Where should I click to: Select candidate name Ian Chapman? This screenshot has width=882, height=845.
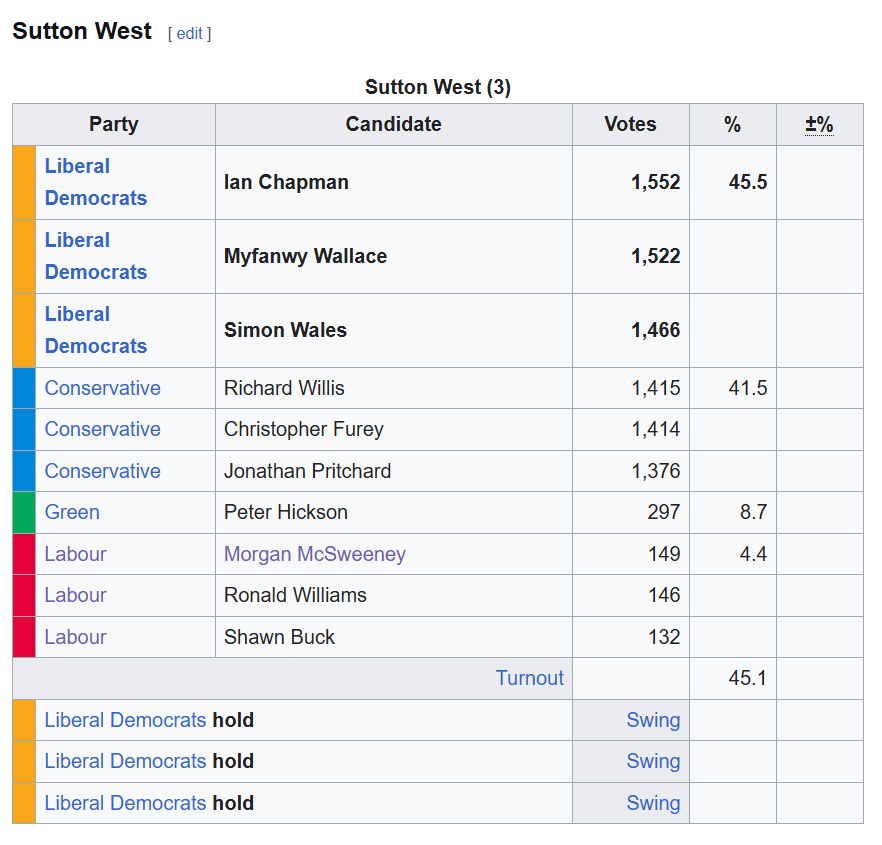286,182
